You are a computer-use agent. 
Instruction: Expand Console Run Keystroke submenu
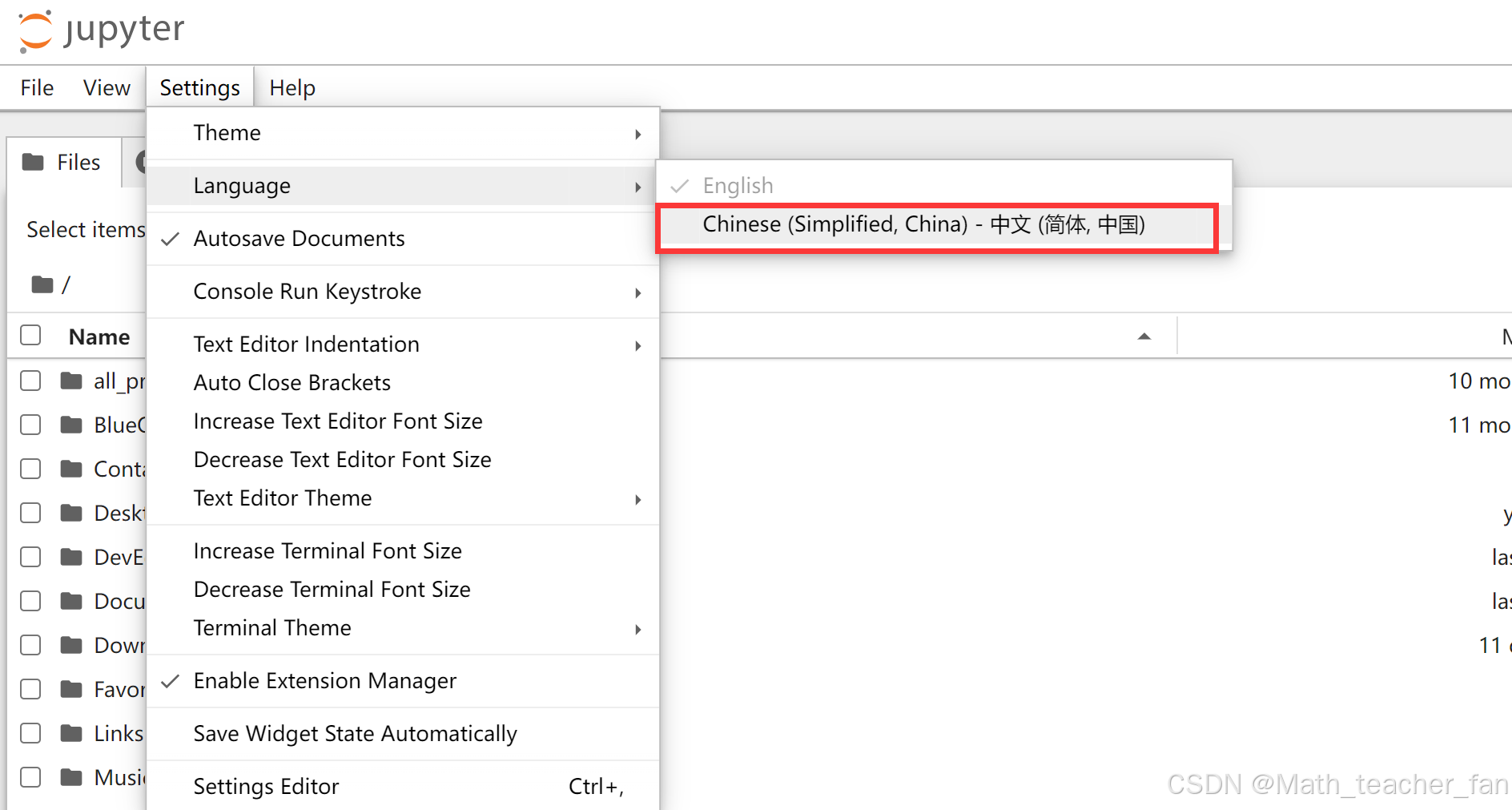403,292
